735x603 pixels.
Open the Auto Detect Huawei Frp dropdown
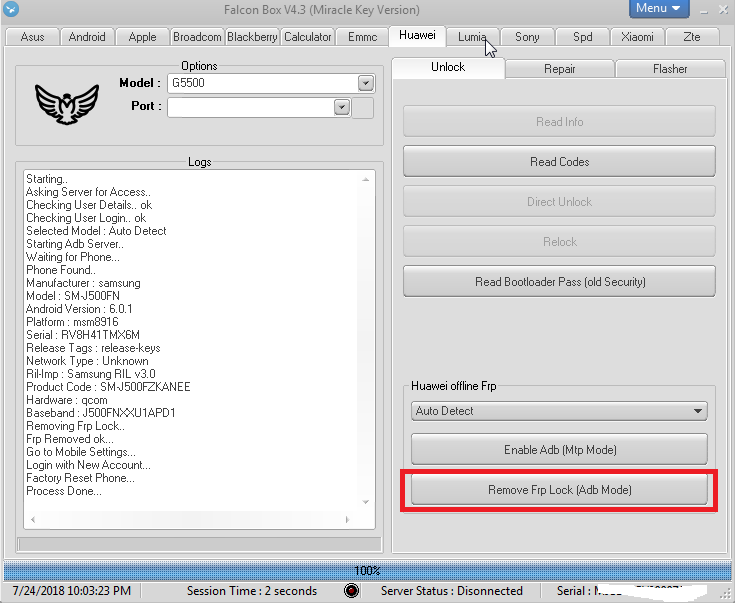[x=559, y=411]
